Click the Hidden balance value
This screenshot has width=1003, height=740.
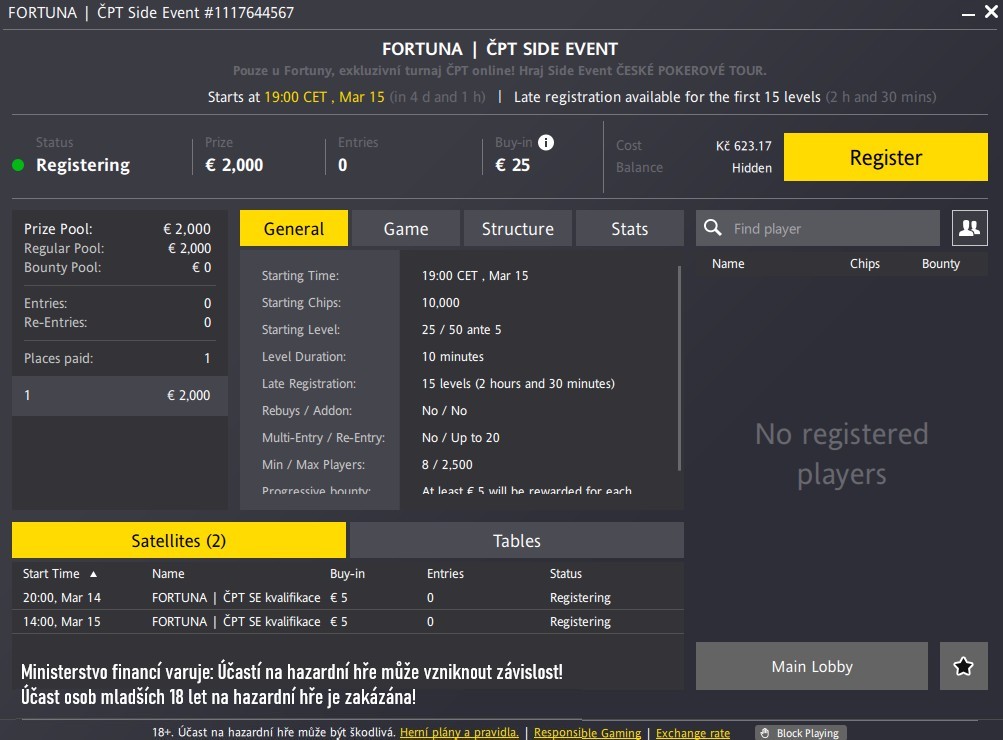(x=752, y=168)
